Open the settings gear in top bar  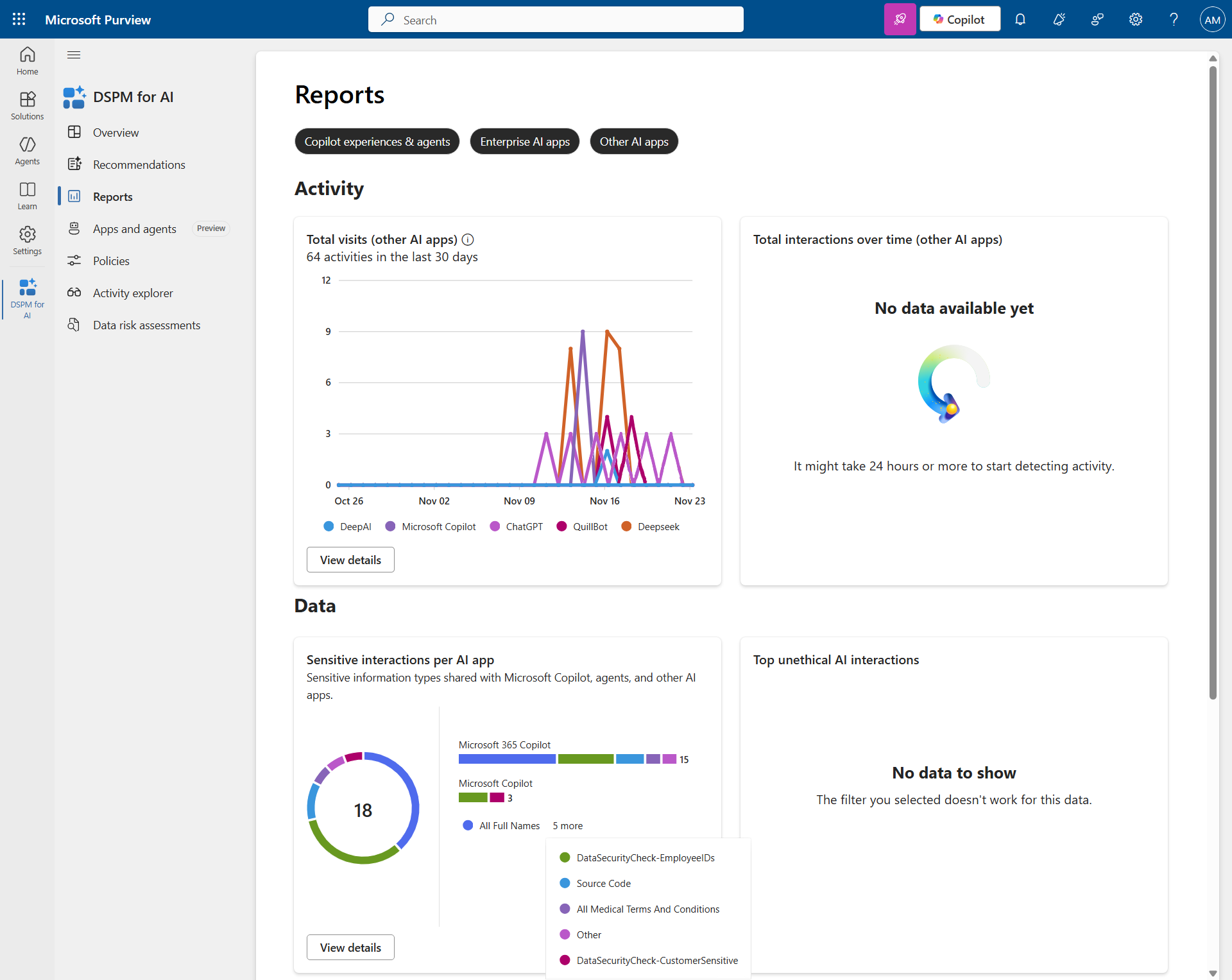(x=1136, y=19)
